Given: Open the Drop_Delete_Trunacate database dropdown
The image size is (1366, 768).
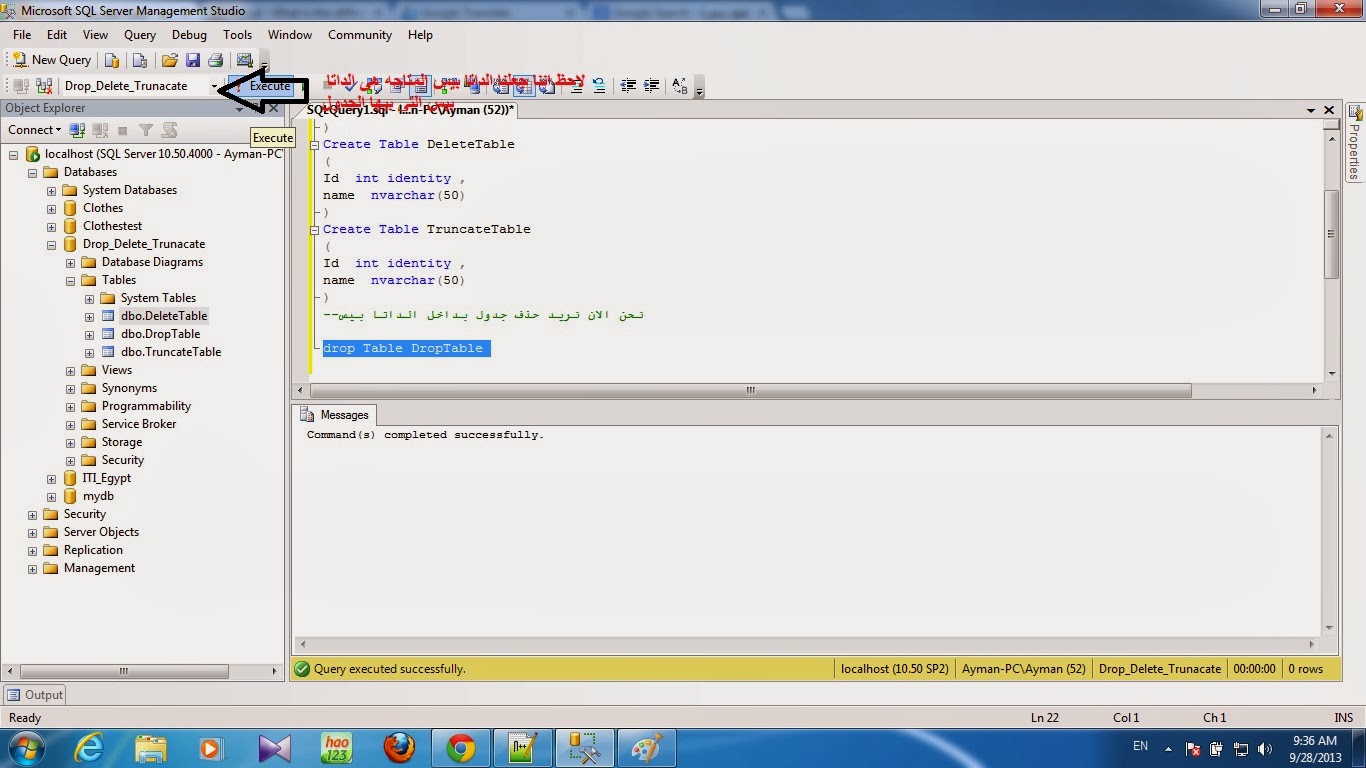Looking at the screenshot, I should point(213,86).
